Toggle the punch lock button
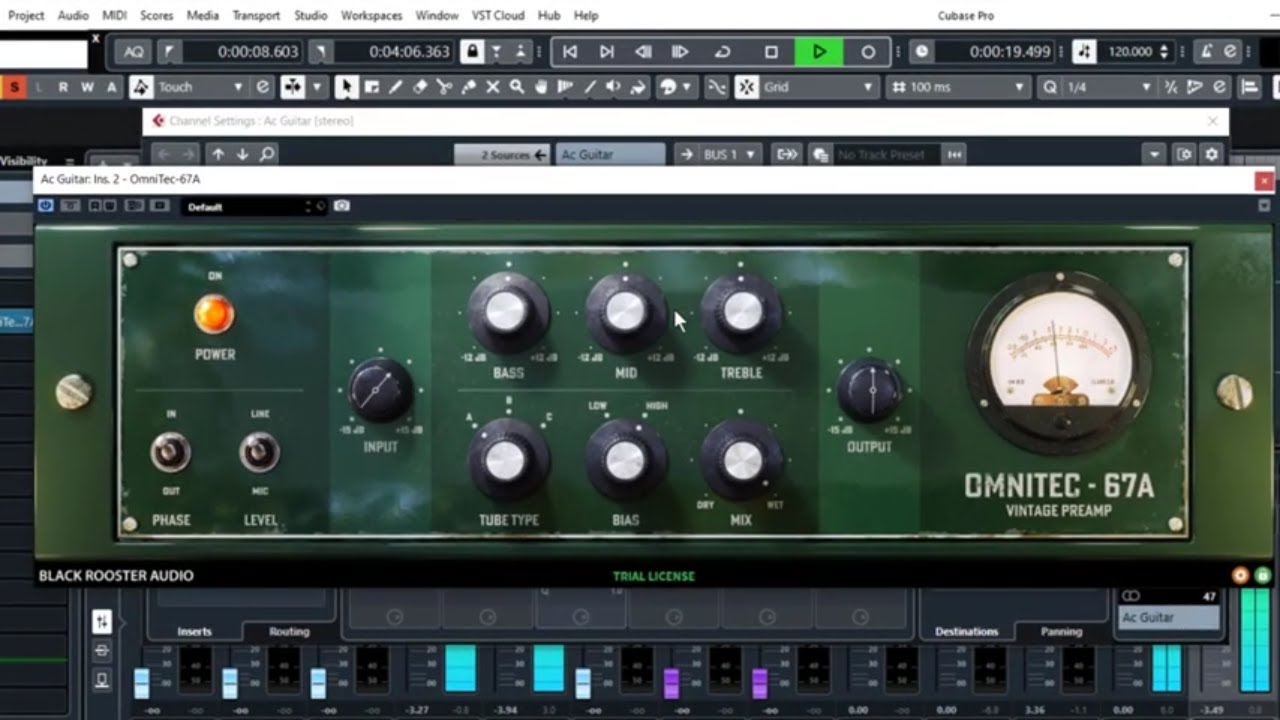Screen dimensions: 1280x720 pos(471,52)
